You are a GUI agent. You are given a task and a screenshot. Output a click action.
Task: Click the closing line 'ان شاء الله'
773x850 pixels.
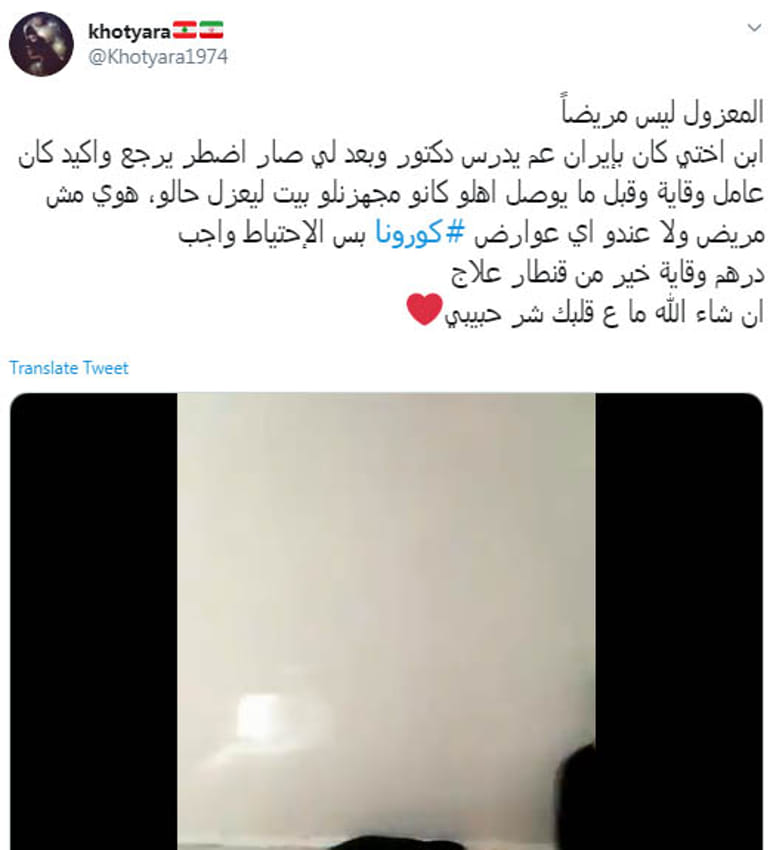point(604,313)
